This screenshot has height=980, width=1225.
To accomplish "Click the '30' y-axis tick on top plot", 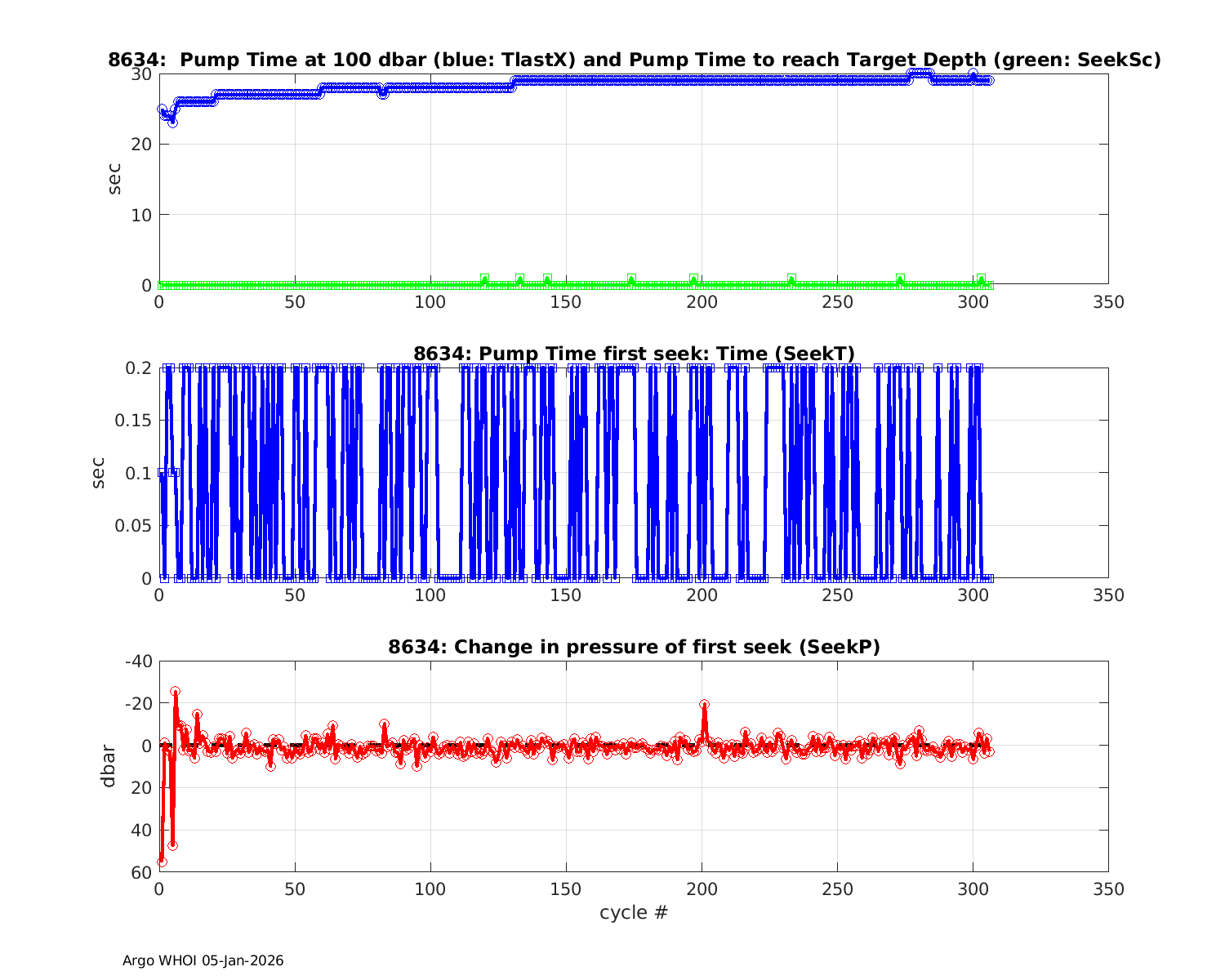I will [141, 74].
